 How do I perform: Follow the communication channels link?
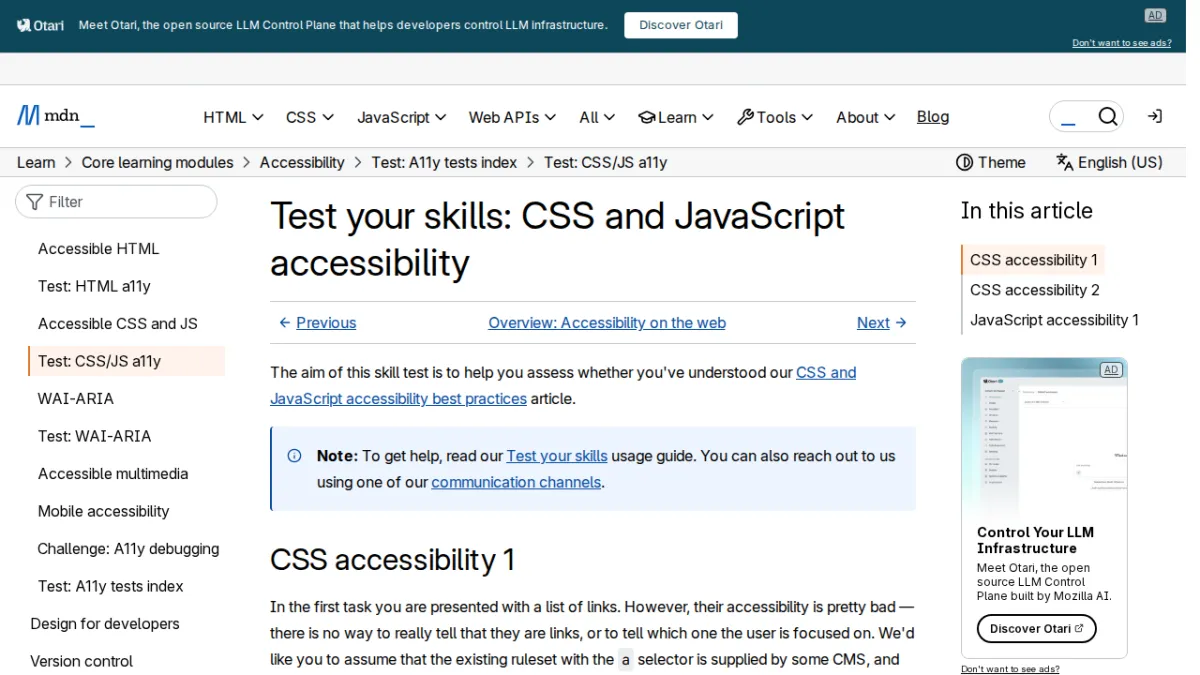click(x=516, y=482)
